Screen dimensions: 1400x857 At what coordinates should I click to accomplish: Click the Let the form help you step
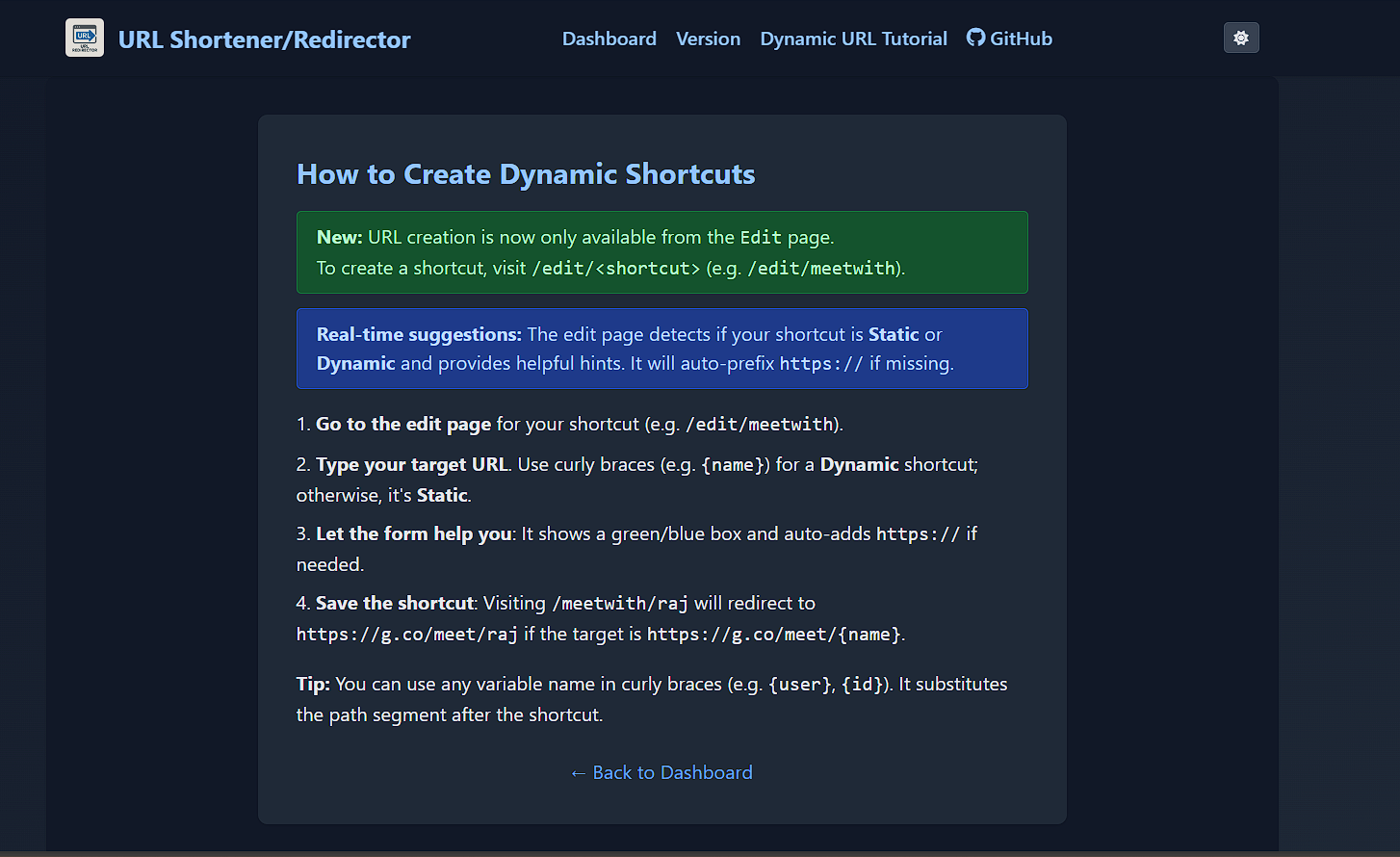(x=414, y=533)
